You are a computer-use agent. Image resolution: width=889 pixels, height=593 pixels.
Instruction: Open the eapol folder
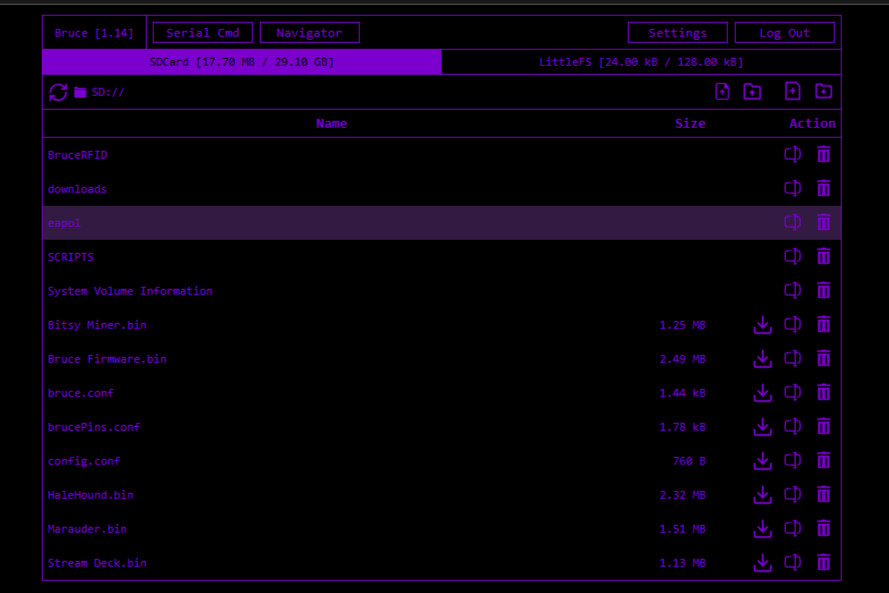[x=64, y=223]
